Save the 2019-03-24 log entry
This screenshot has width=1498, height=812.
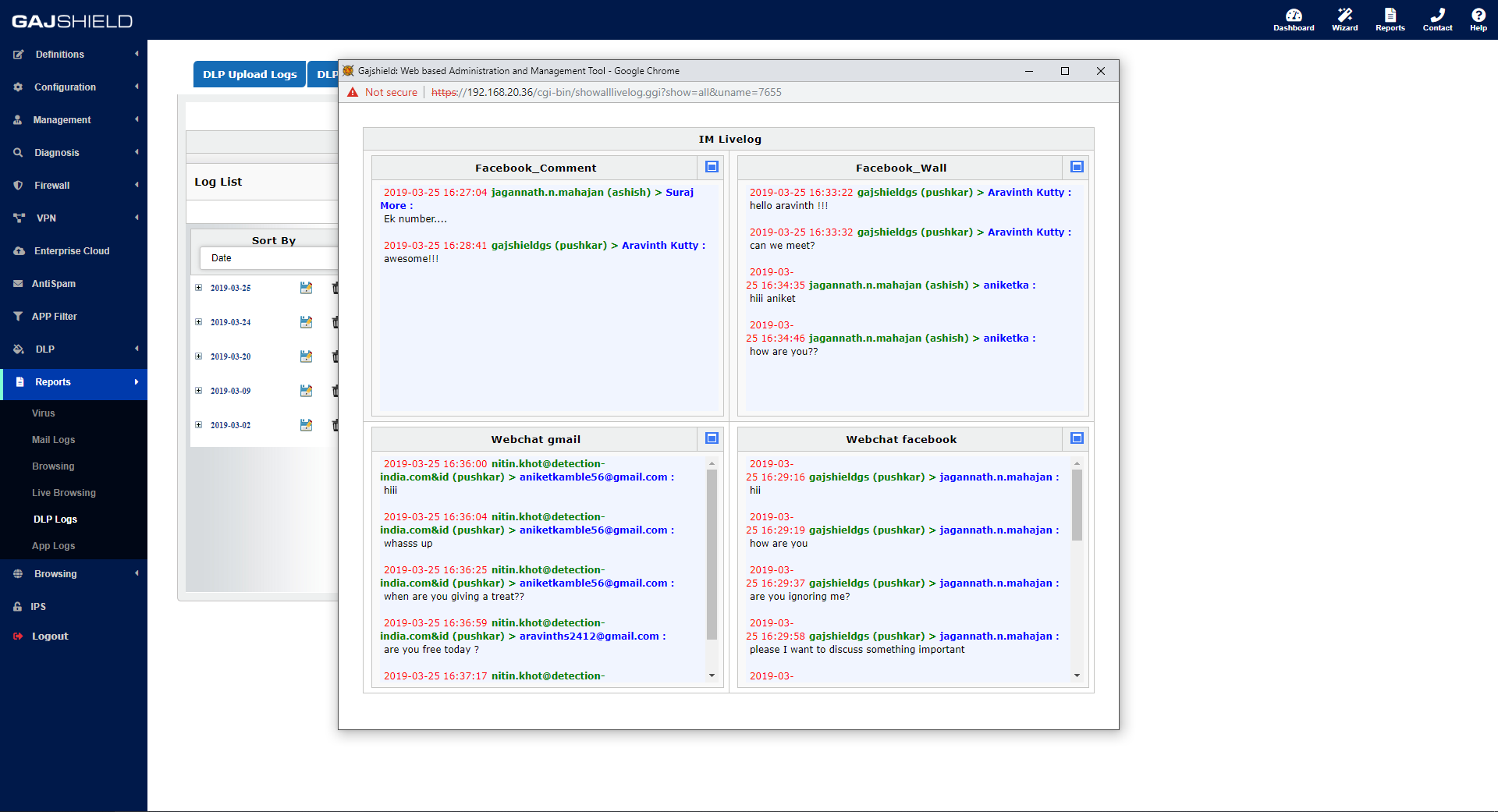coord(306,322)
